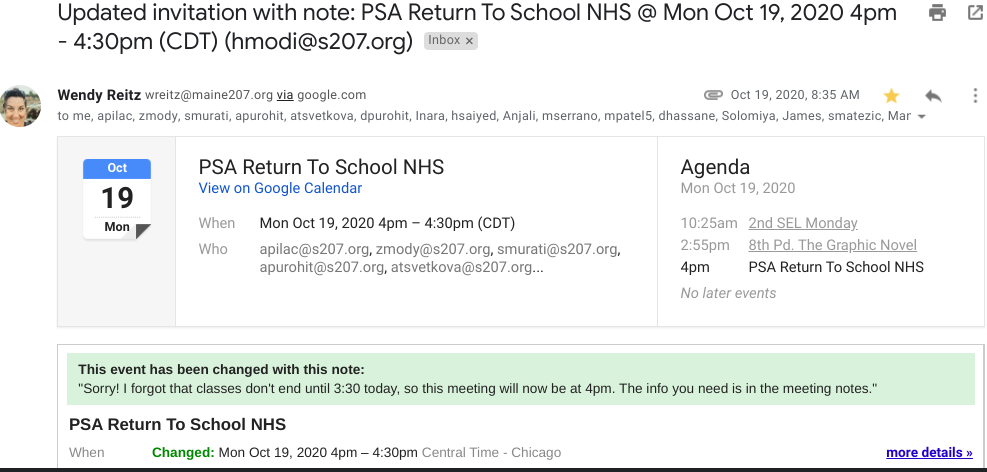Click sender name Wendy Reitz
Image resolution: width=987 pixels, height=472 pixels.
98,95
